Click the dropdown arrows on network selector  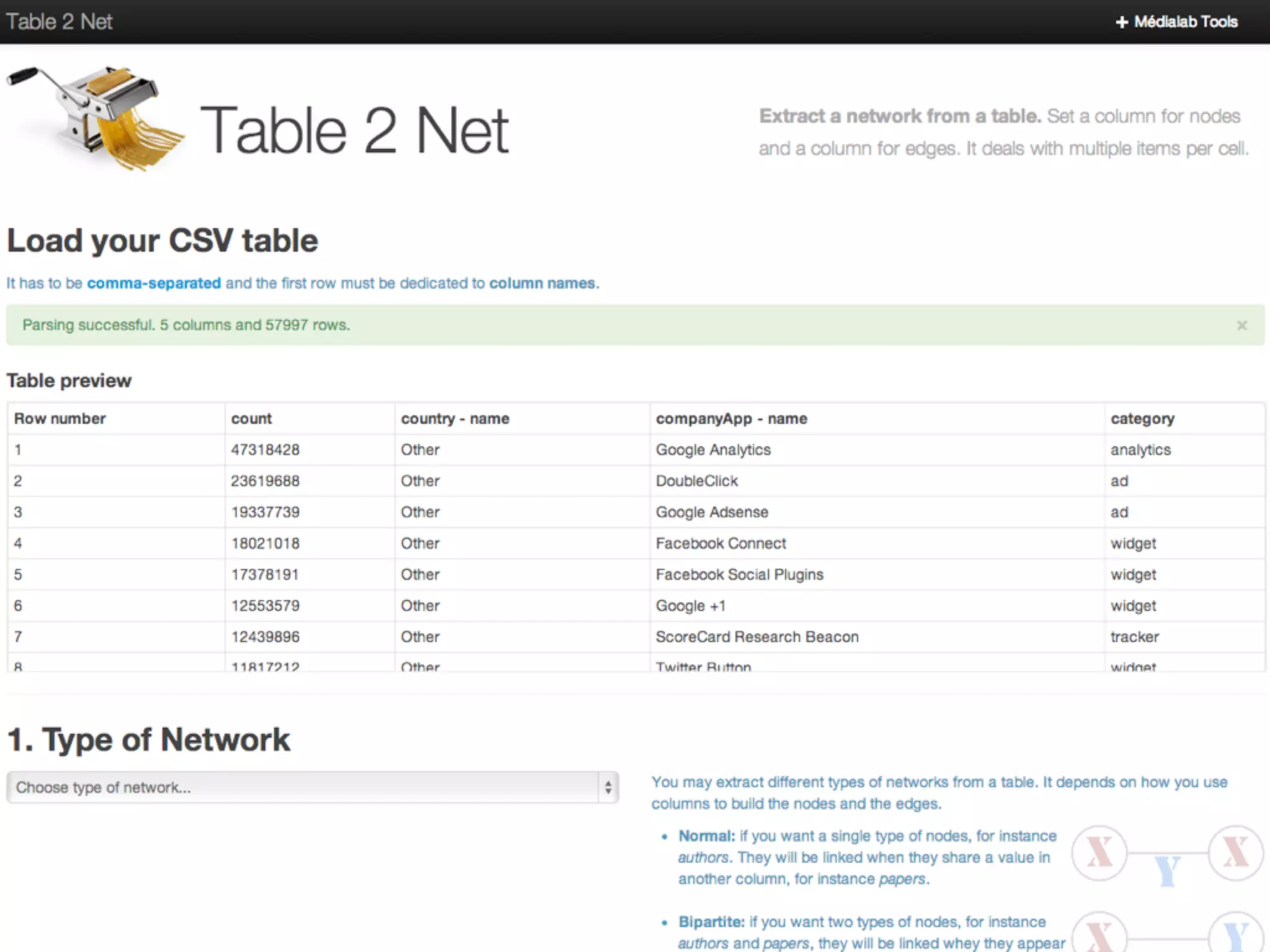coord(608,787)
